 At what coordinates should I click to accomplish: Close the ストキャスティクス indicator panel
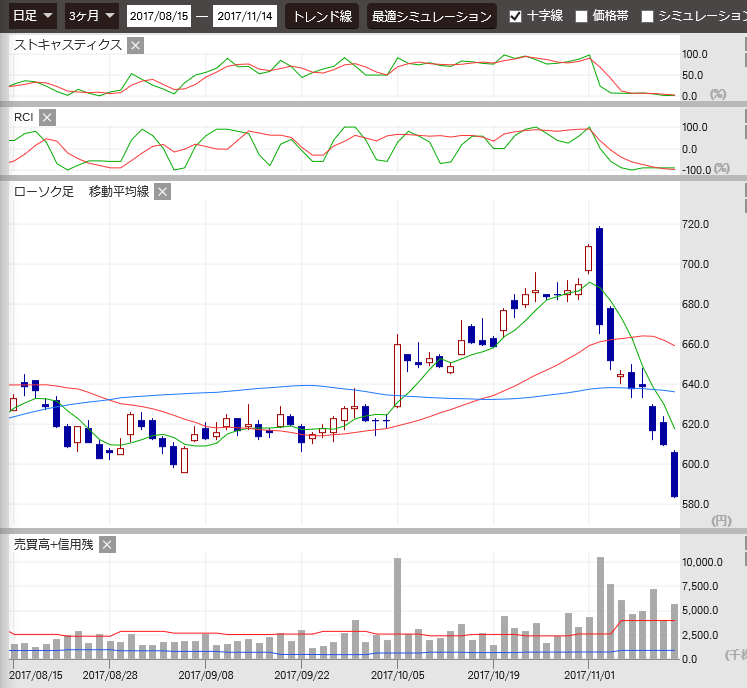136,45
